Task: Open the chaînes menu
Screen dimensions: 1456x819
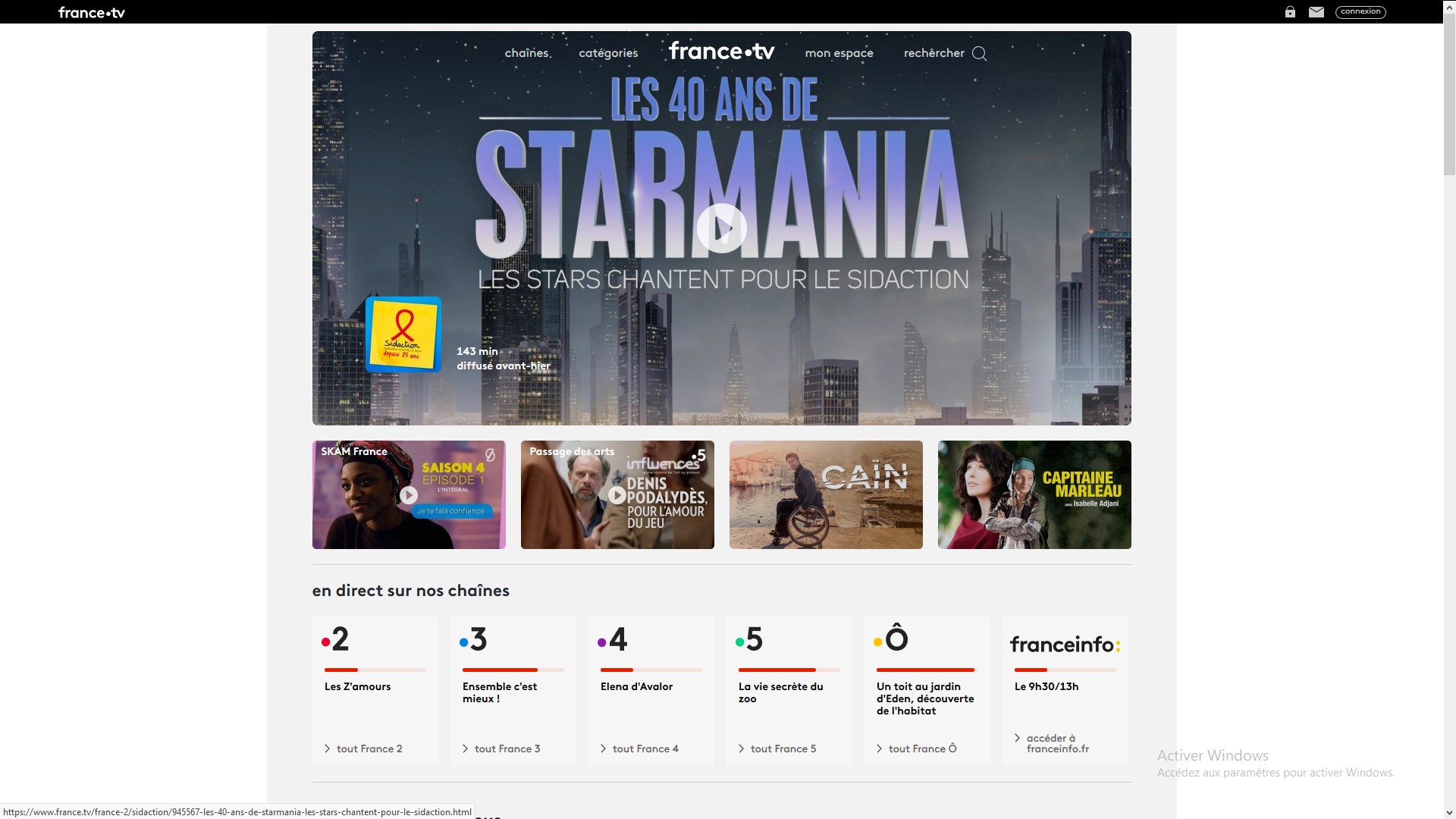Action: pyautogui.click(x=526, y=53)
